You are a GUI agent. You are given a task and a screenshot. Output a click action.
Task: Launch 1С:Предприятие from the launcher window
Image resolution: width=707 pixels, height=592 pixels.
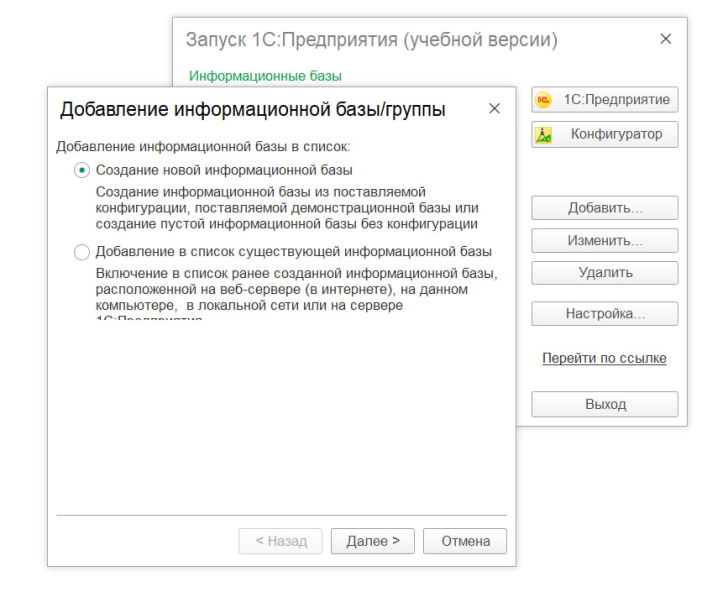pyautogui.click(x=605, y=99)
